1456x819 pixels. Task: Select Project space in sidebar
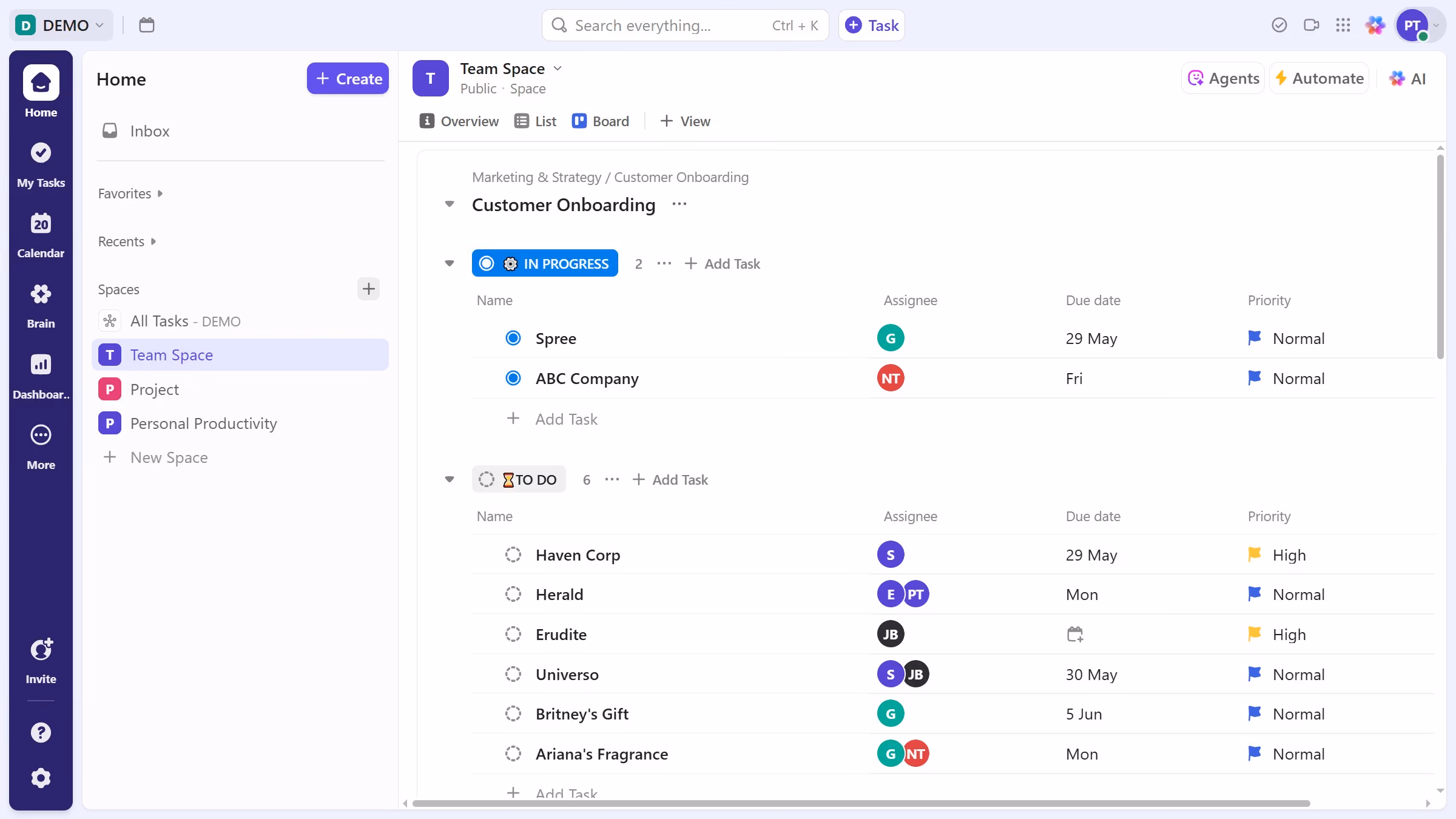point(240,389)
